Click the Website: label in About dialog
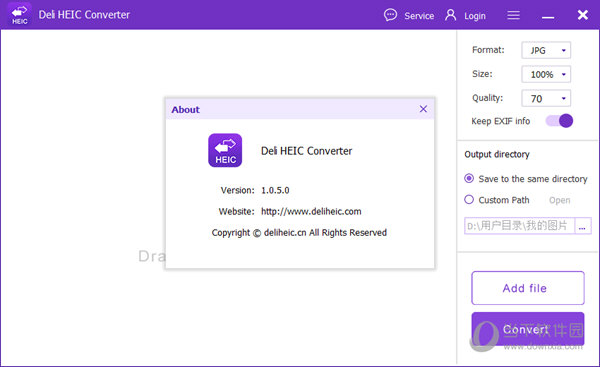This screenshot has width=600, height=367. [x=236, y=211]
